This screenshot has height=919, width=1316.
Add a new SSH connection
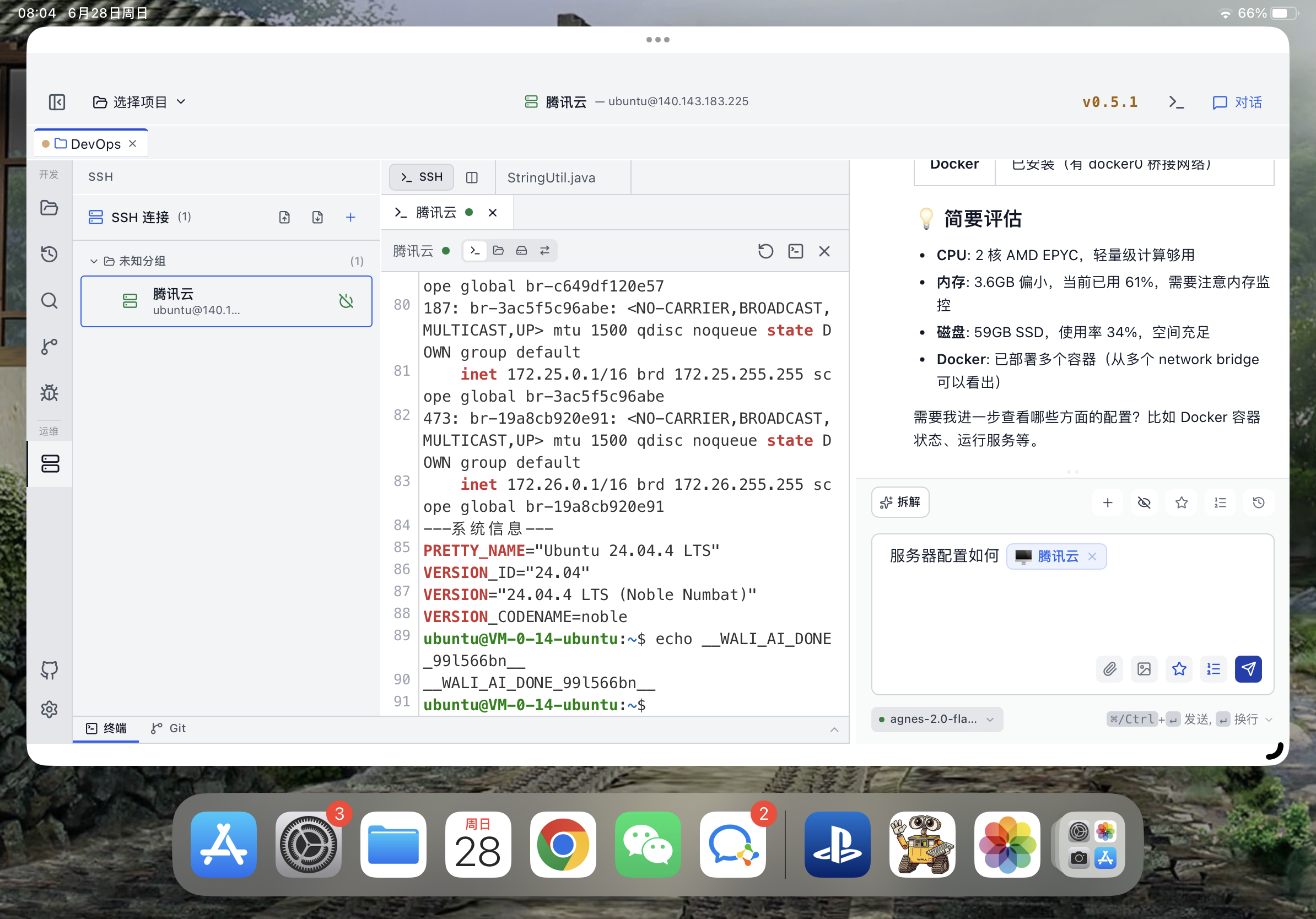351,217
